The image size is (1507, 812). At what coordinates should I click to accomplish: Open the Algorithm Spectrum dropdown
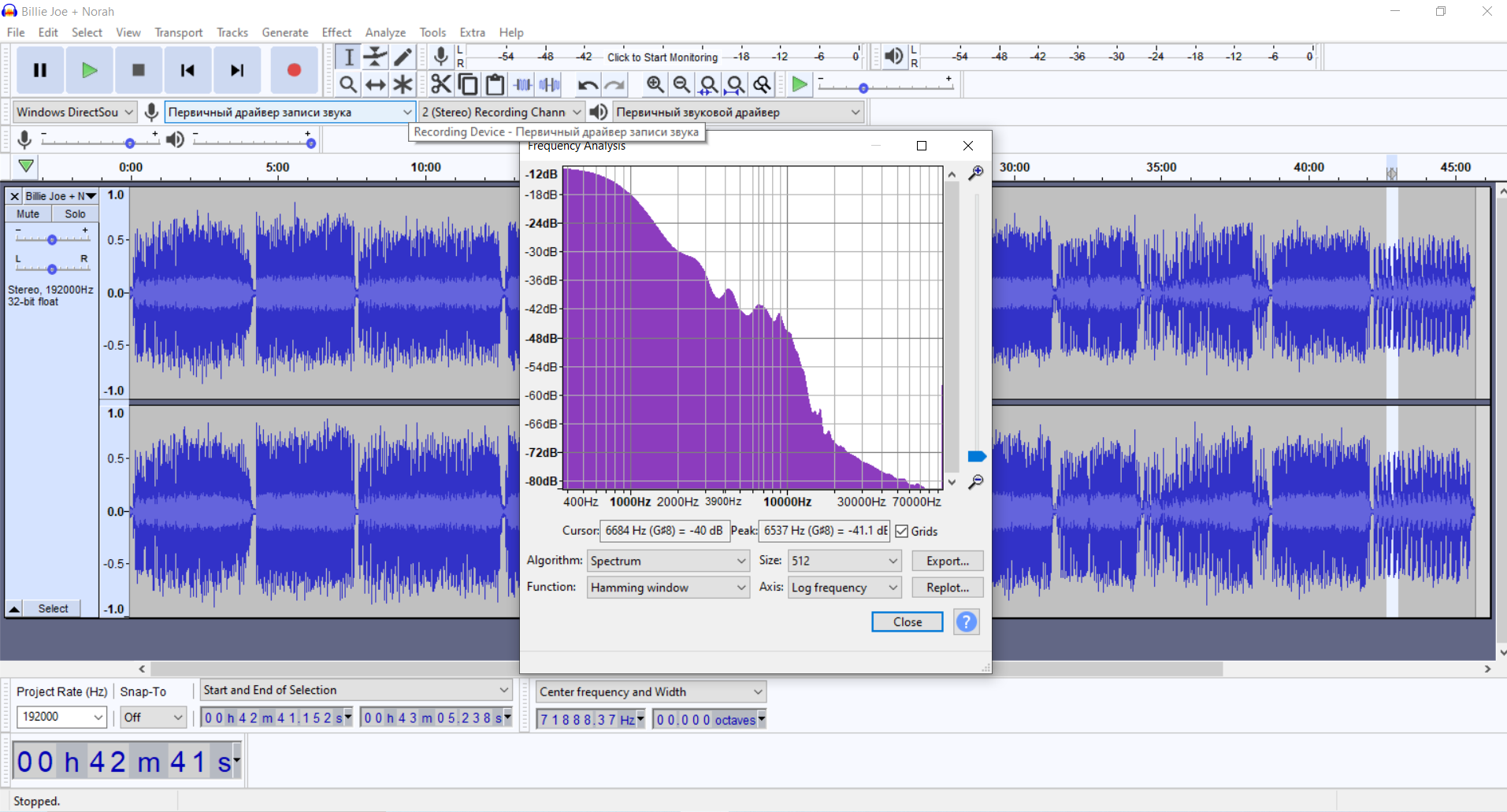pyautogui.click(x=668, y=561)
